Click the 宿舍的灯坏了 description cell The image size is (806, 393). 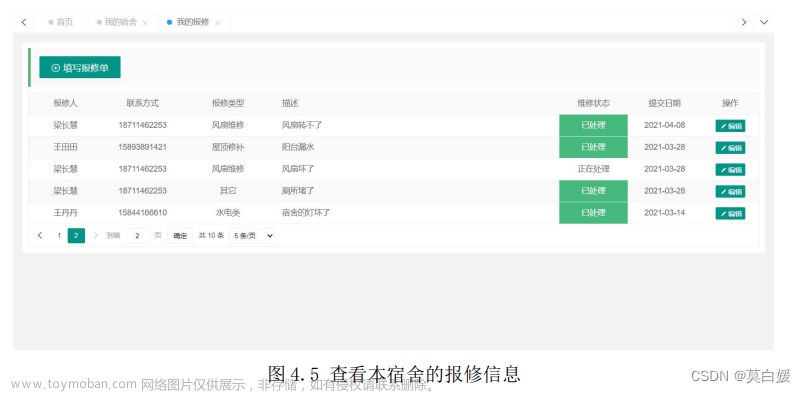tap(306, 213)
